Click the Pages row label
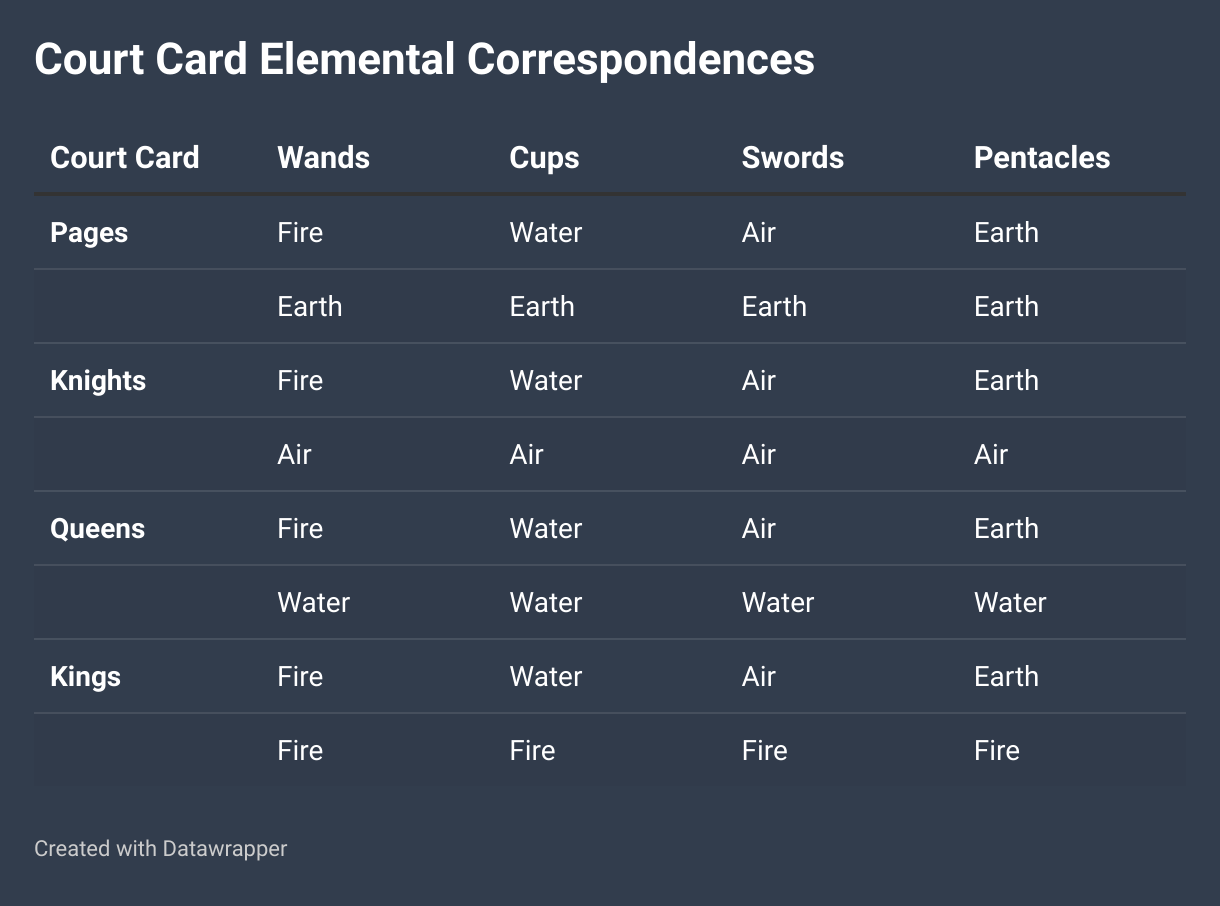The image size is (1220, 906). (89, 233)
